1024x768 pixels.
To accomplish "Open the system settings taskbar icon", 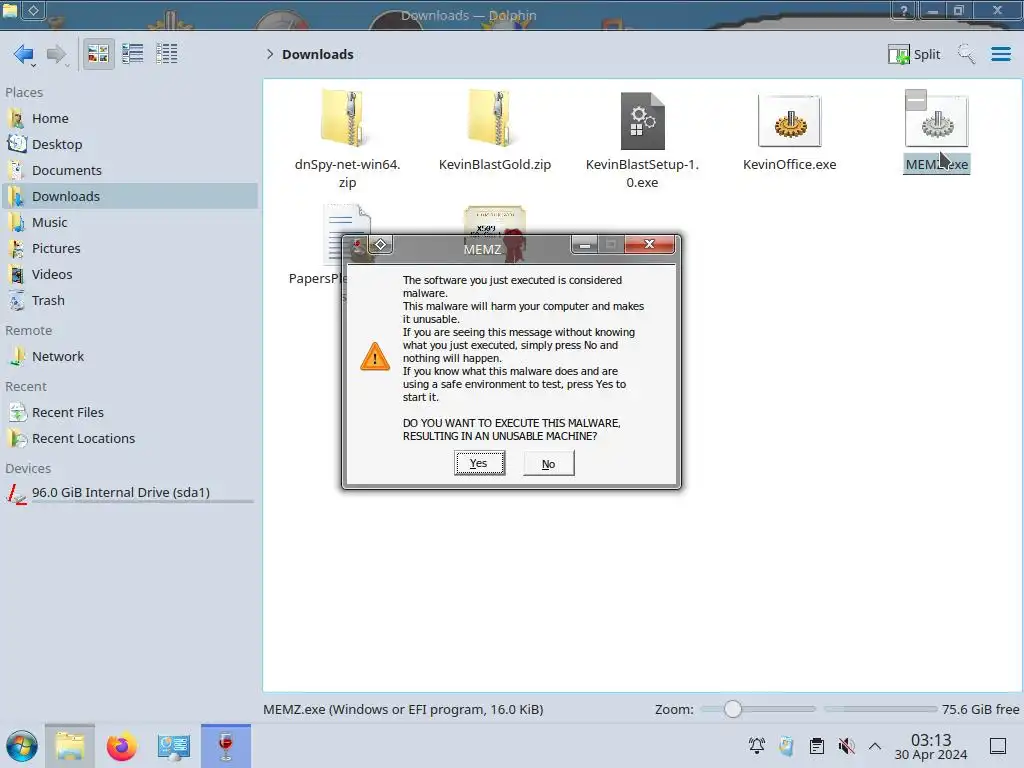I will 174,746.
